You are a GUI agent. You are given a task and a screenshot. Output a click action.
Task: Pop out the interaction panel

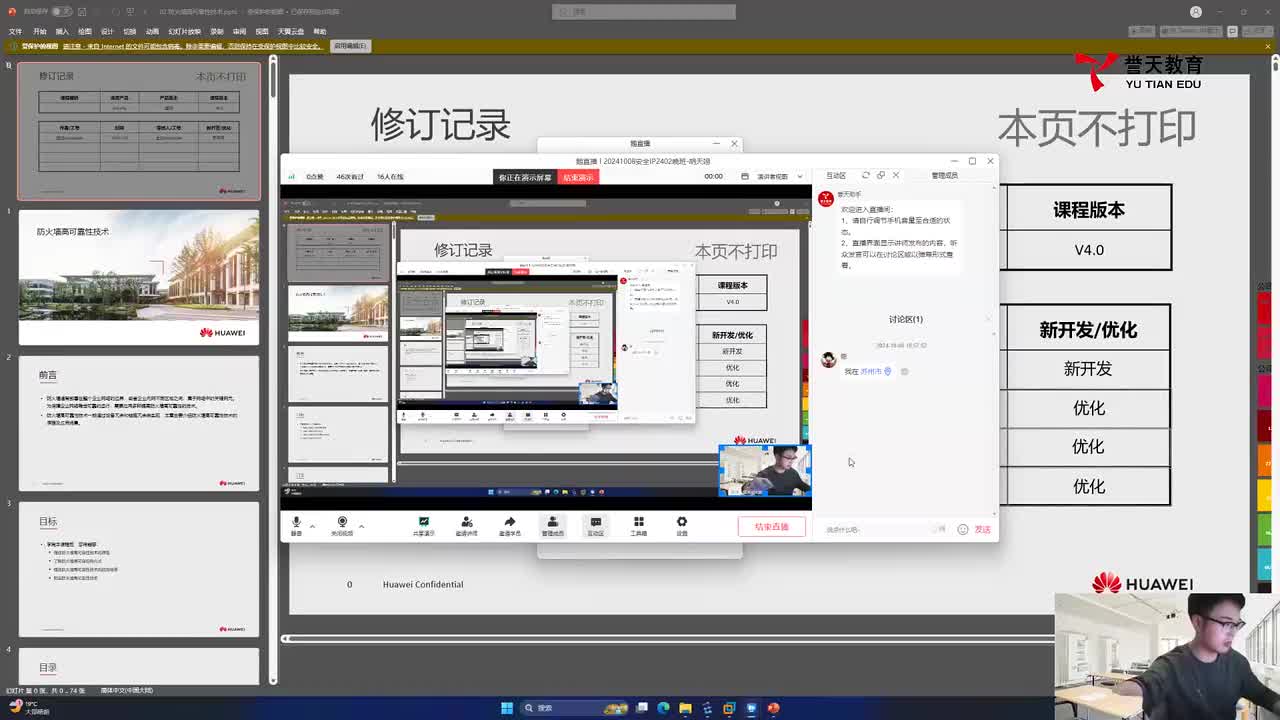pos(881,175)
